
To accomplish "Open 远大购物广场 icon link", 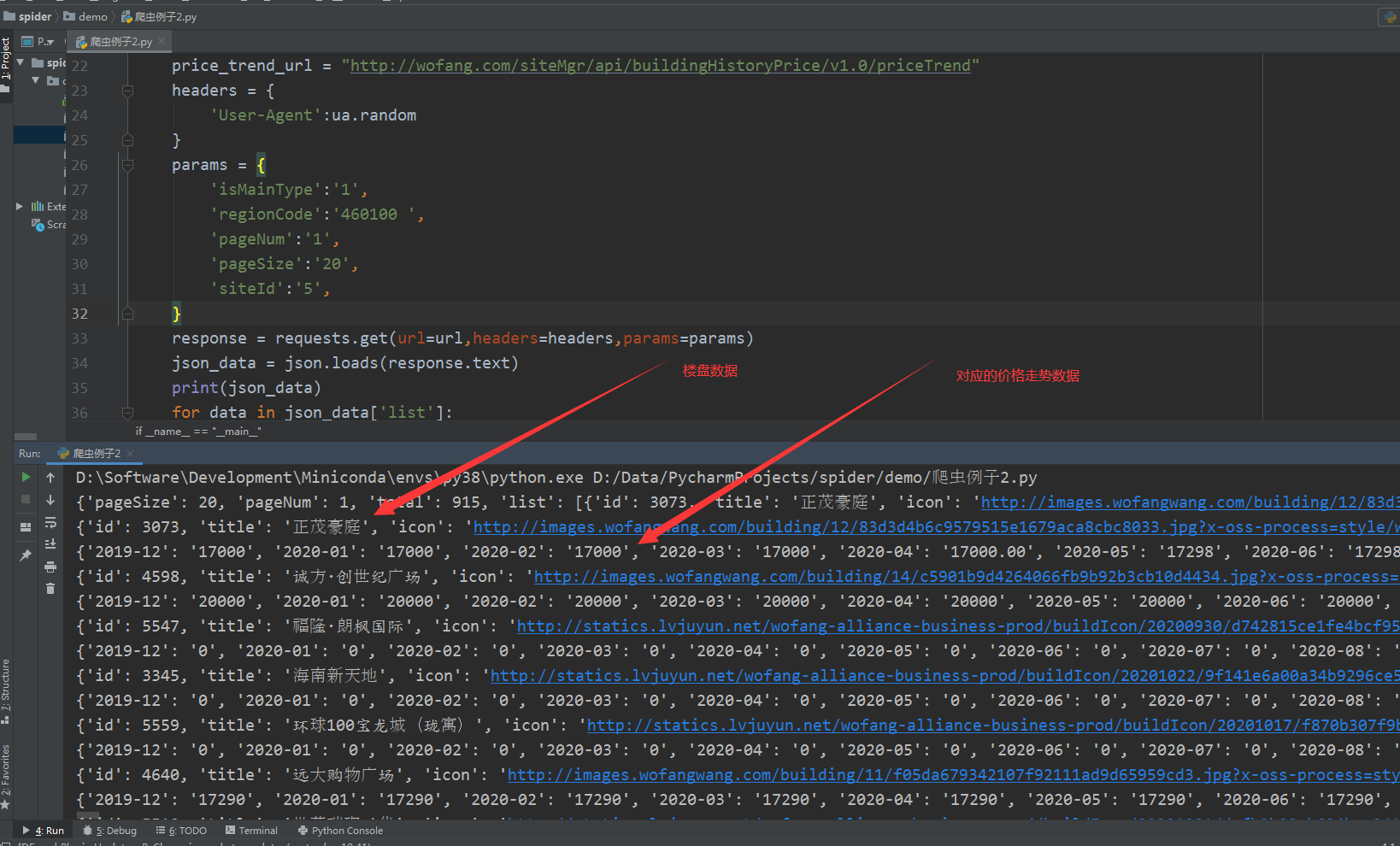I will coord(953,775).
